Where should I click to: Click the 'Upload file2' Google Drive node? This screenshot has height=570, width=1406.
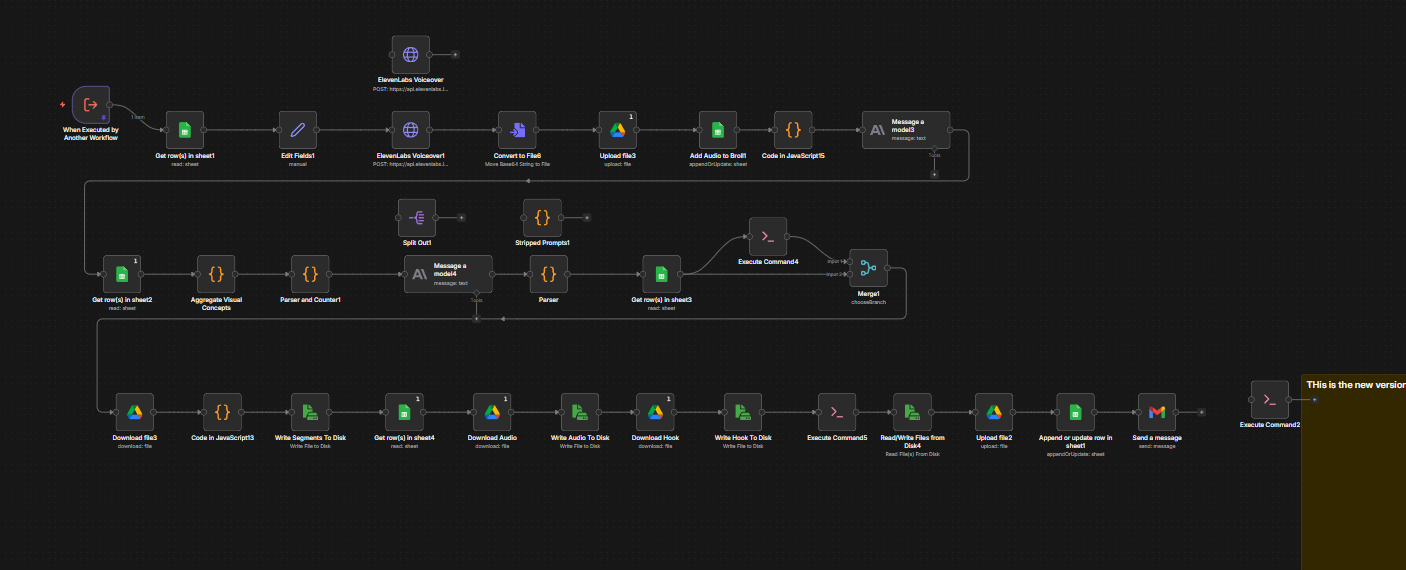tap(994, 412)
